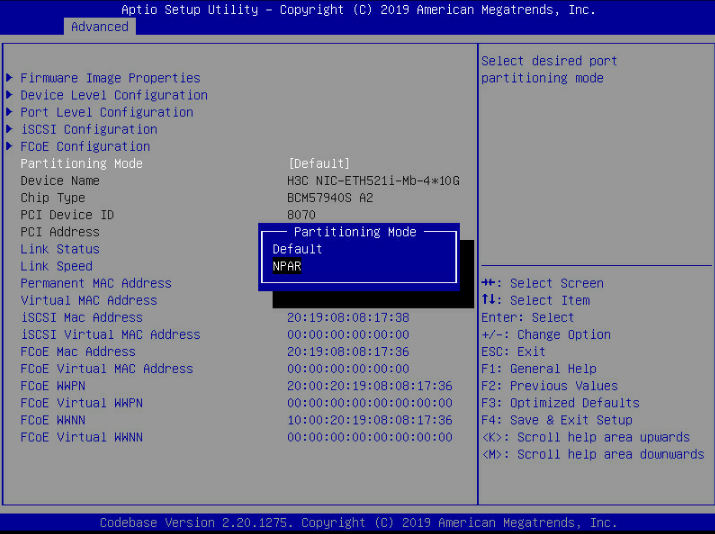The image size is (715, 534).
Task: Click the F2: Previous Values hint
Action: click(x=549, y=386)
